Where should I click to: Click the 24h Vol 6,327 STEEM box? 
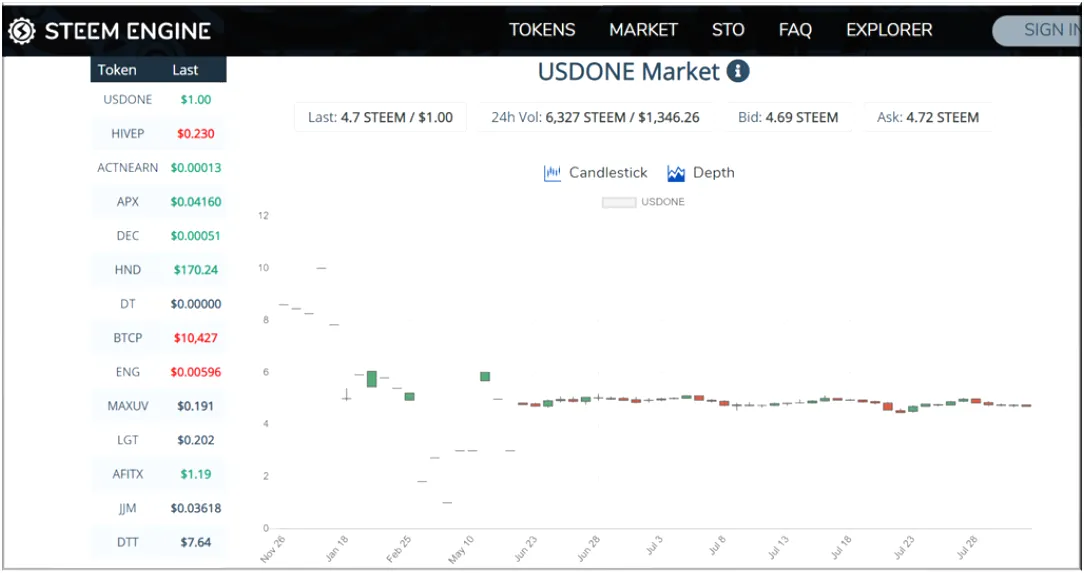(x=595, y=118)
